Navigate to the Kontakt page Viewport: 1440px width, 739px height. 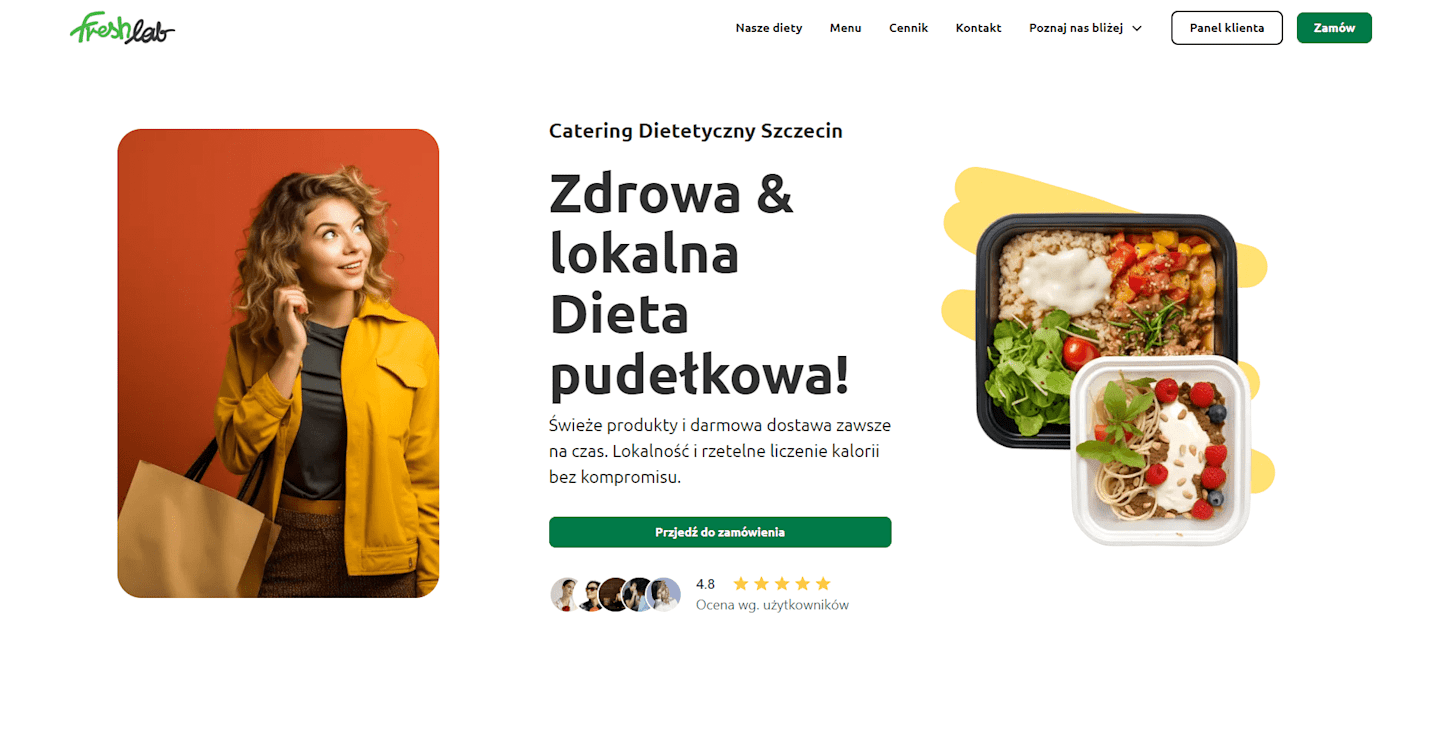pos(978,28)
